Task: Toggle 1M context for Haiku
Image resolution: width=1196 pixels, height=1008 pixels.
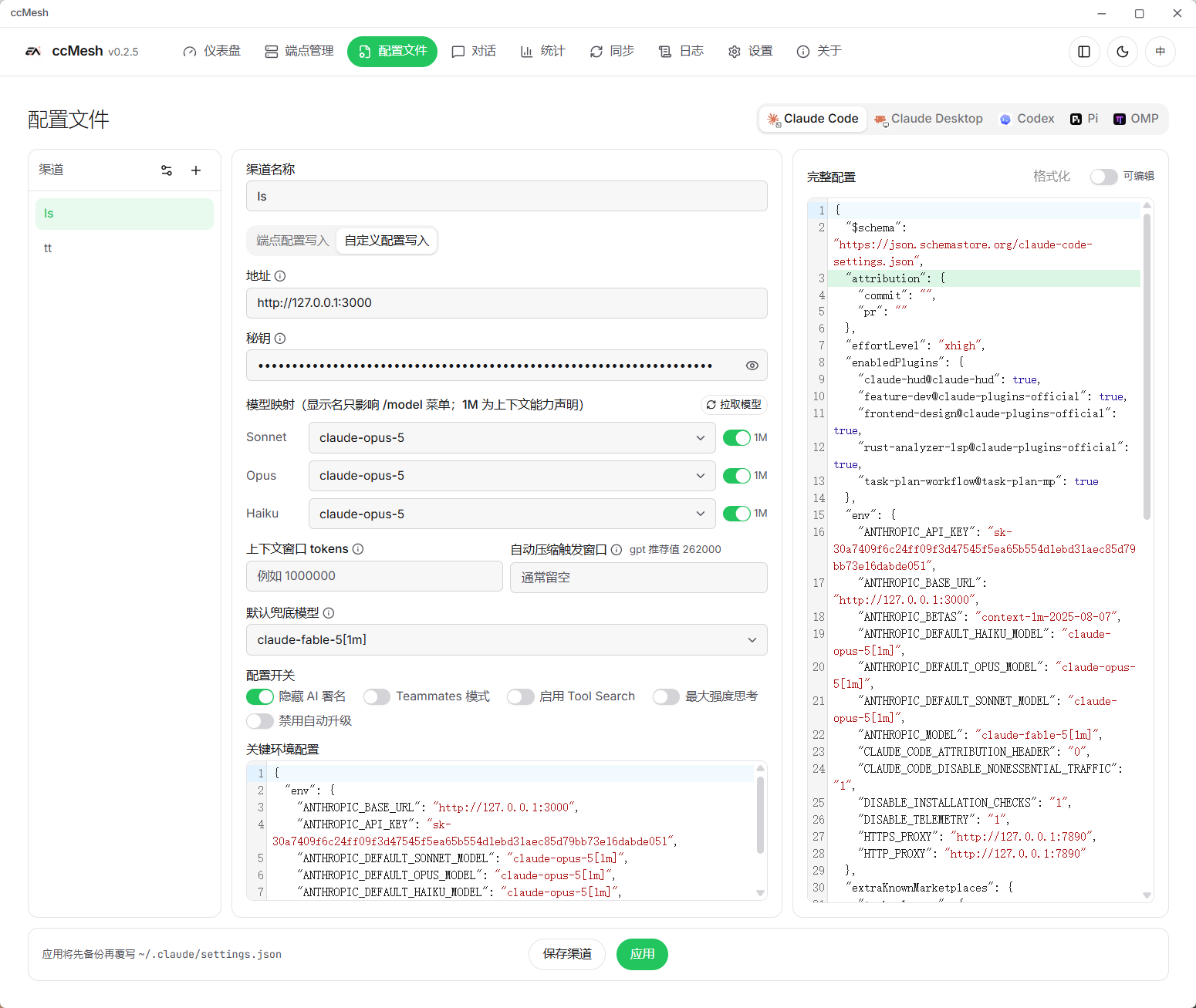Action: [737, 514]
